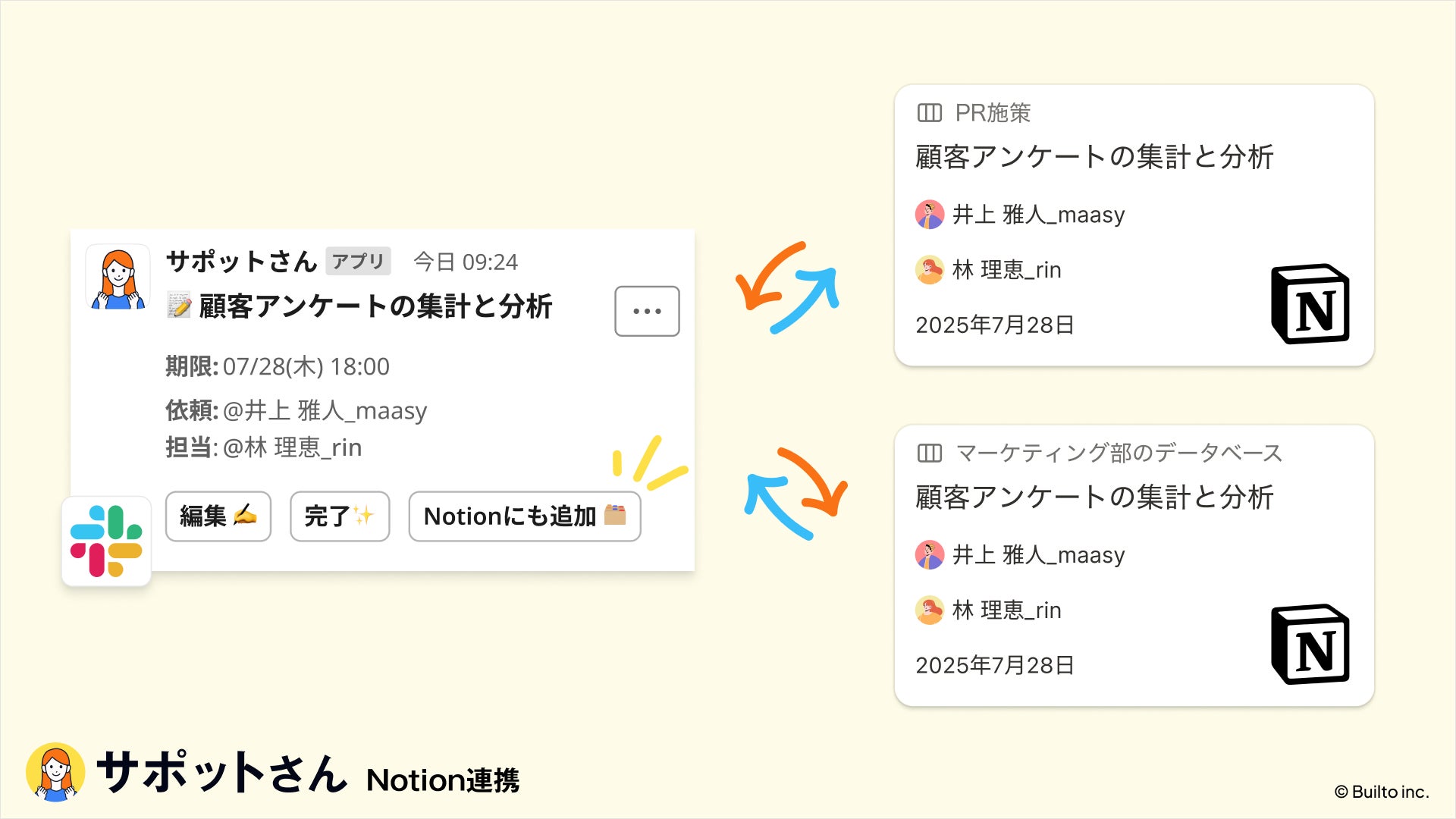1456x819 pixels.
Task: Click the アプリ badge next to sender name
Action: (x=358, y=262)
